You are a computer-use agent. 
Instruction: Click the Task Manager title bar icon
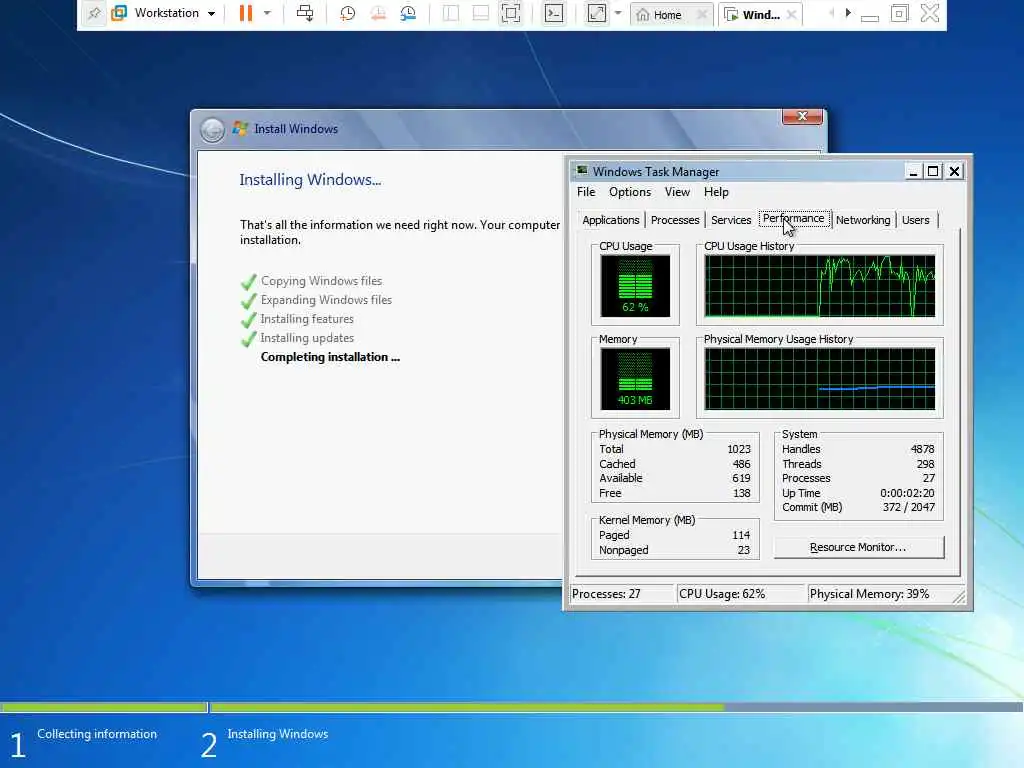point(581,171)
